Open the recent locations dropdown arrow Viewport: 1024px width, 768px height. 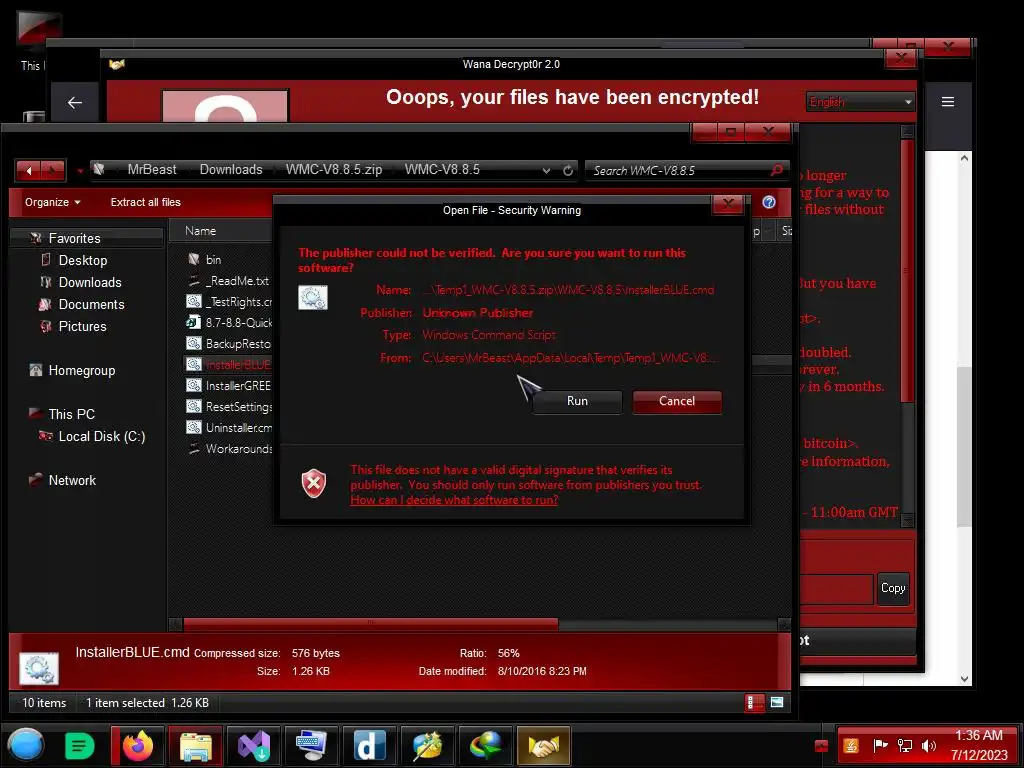point(80,171)
